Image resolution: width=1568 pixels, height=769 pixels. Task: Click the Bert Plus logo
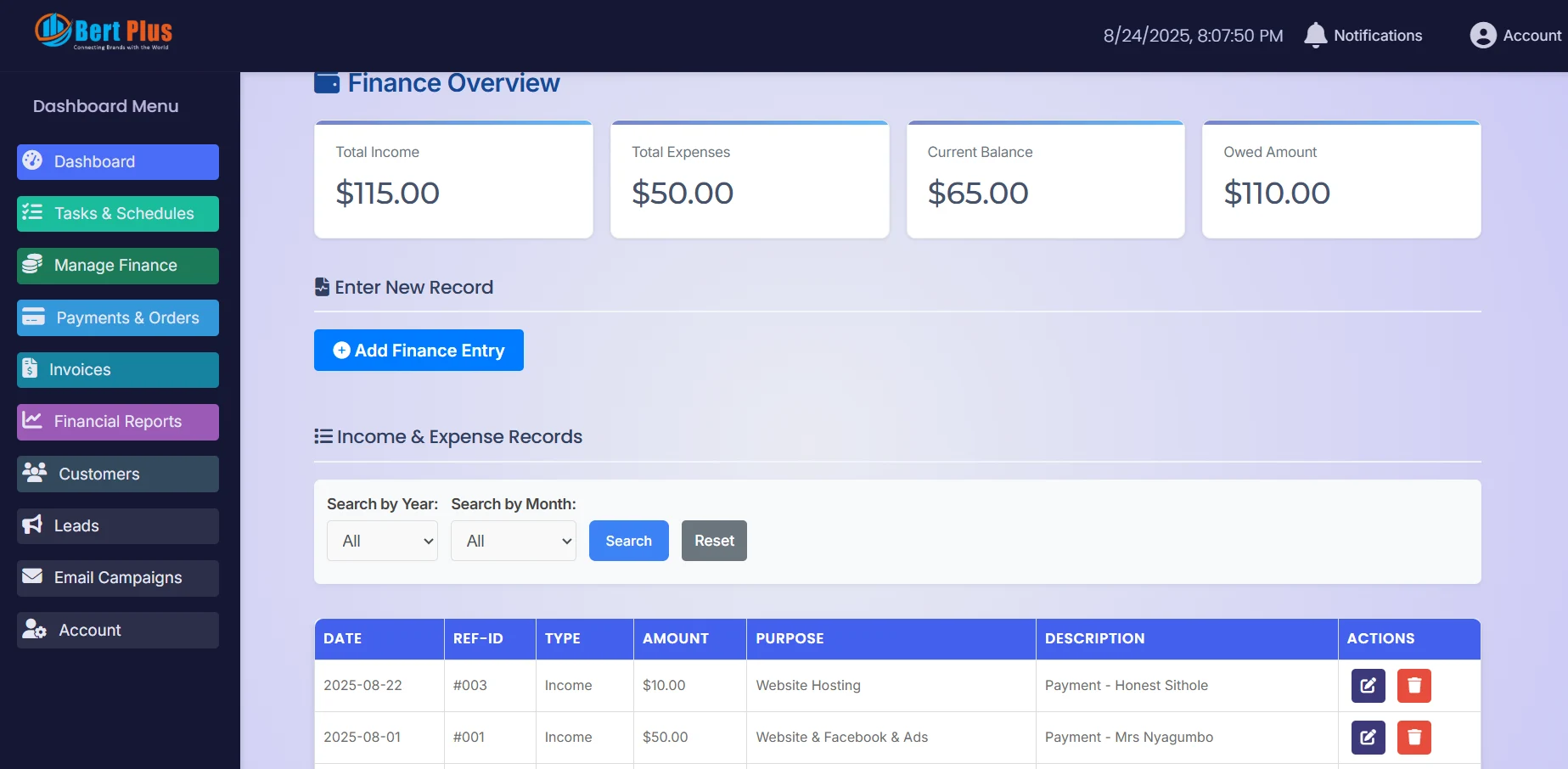[102, 32]
